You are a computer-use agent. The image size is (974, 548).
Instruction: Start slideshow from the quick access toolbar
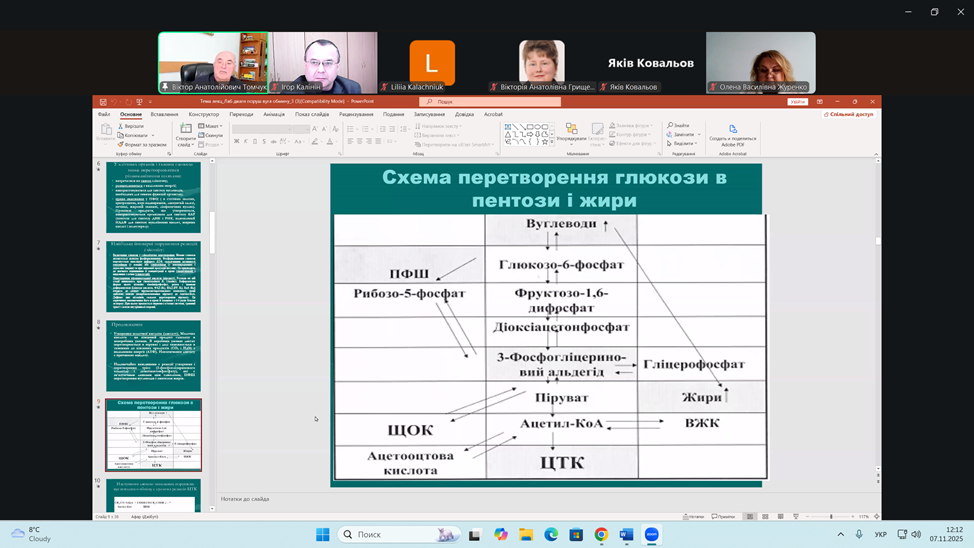point(139,102)
